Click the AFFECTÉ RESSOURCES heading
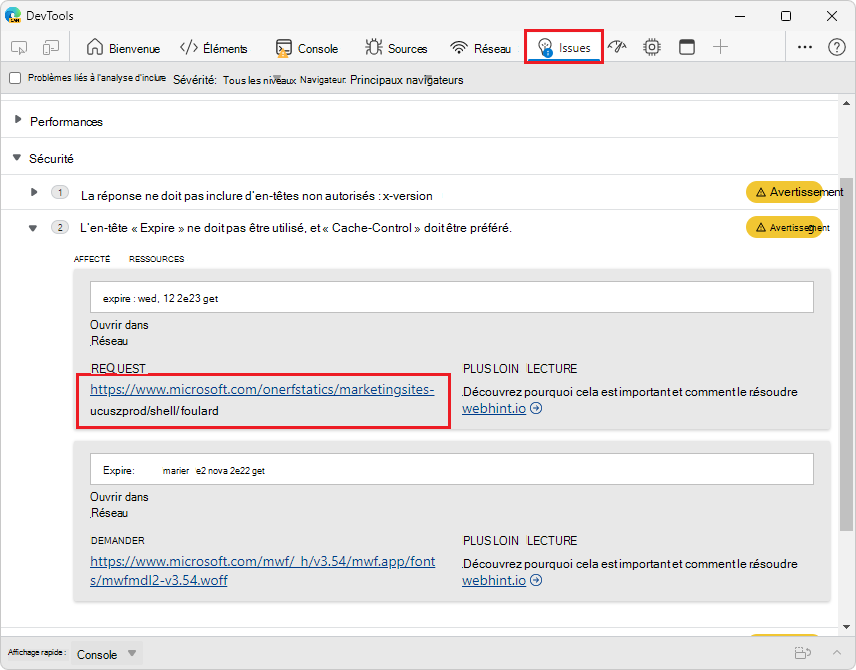 (x=129, y=259)
